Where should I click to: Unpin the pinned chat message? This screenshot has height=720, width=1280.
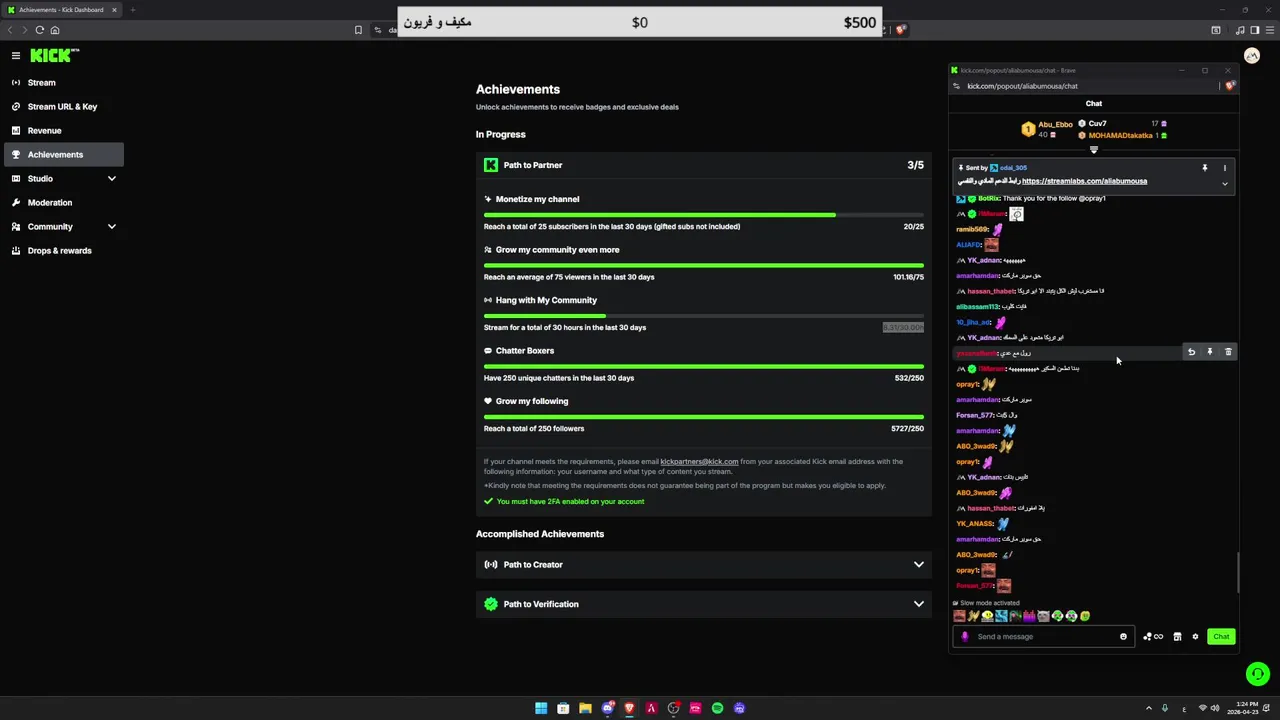(x=1204, y=168)
